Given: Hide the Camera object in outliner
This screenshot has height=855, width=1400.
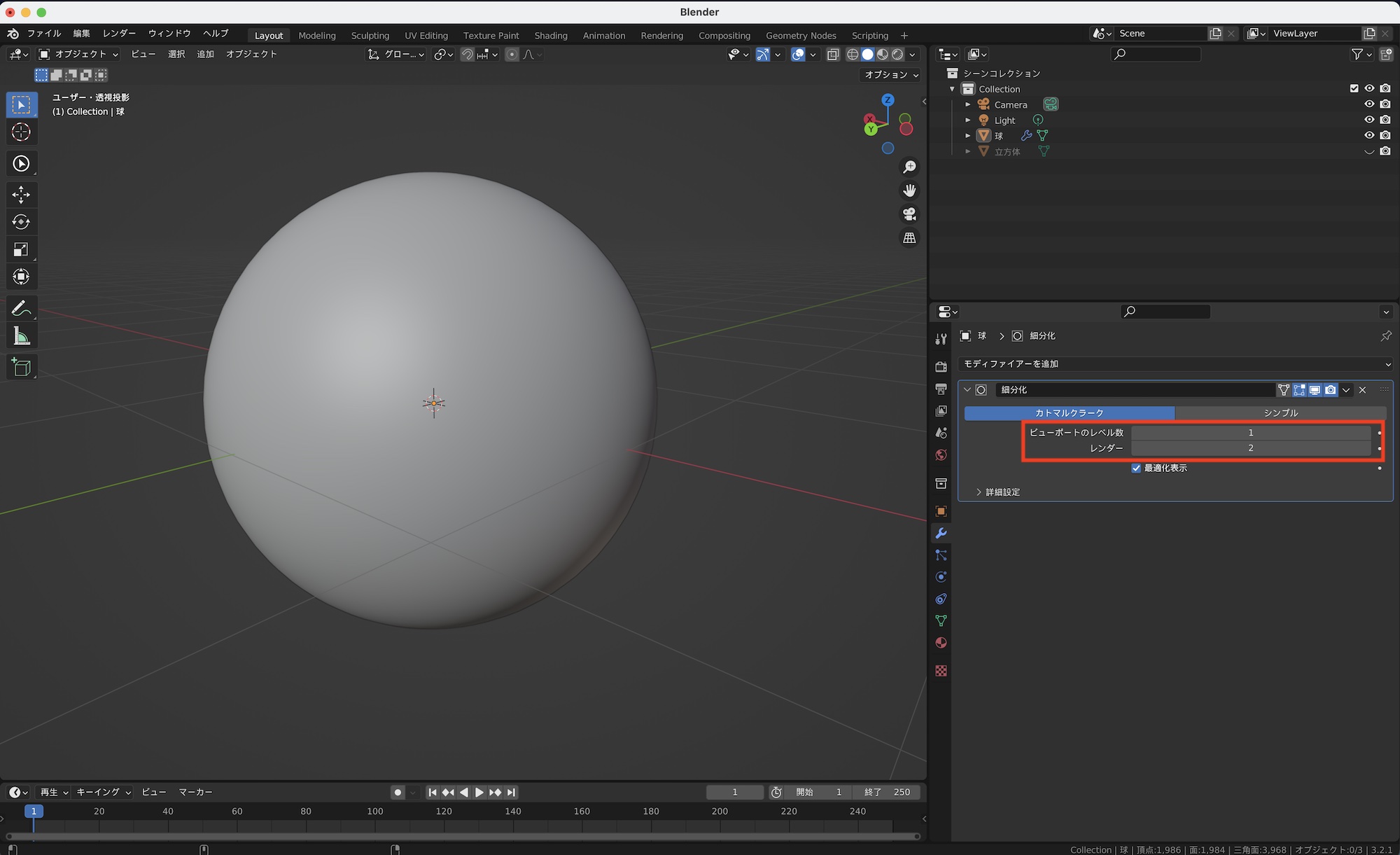Looking at the screenshot, I should coord(1368,104).
